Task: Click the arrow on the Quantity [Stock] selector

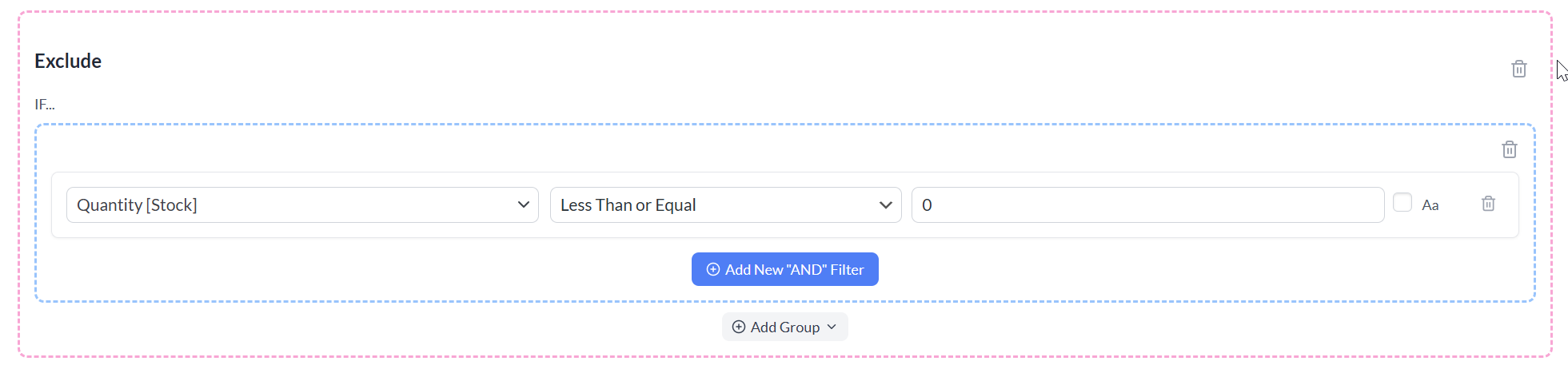Action: [x=524, y=204]
